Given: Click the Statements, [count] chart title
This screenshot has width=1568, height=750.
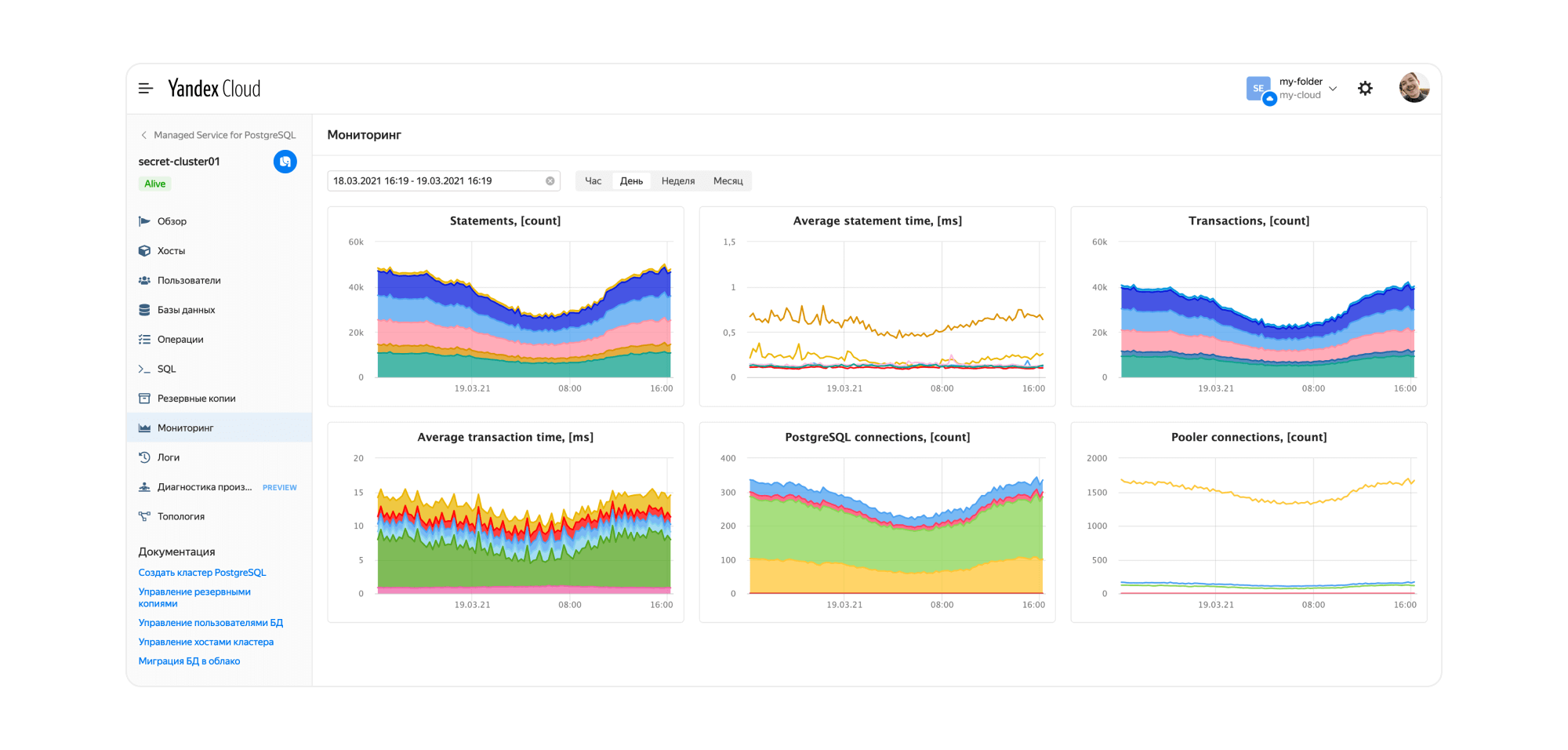Looking at the screenshot, I should coord(506,221).
